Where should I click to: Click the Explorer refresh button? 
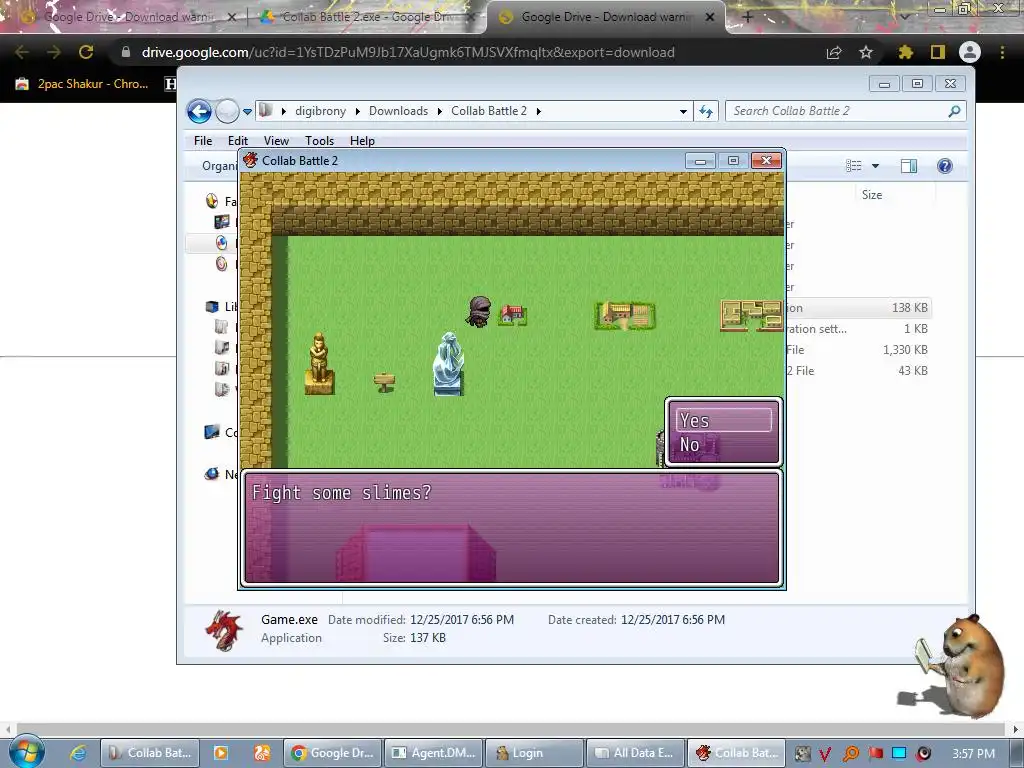(x=706, y=112)
